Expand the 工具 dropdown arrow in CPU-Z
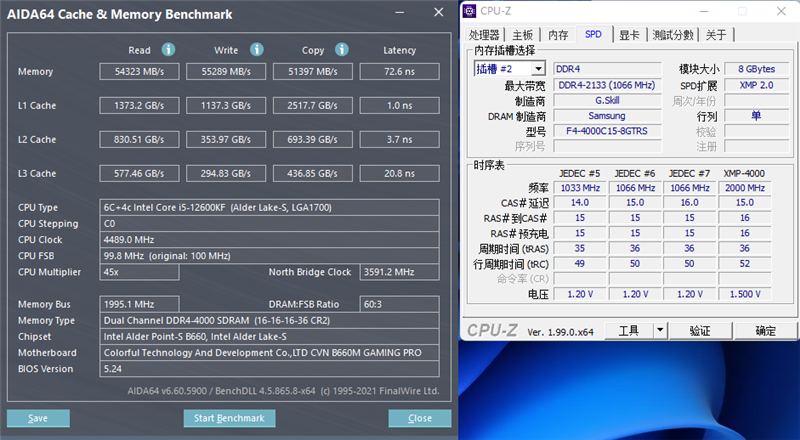 [x=660, y=330]
